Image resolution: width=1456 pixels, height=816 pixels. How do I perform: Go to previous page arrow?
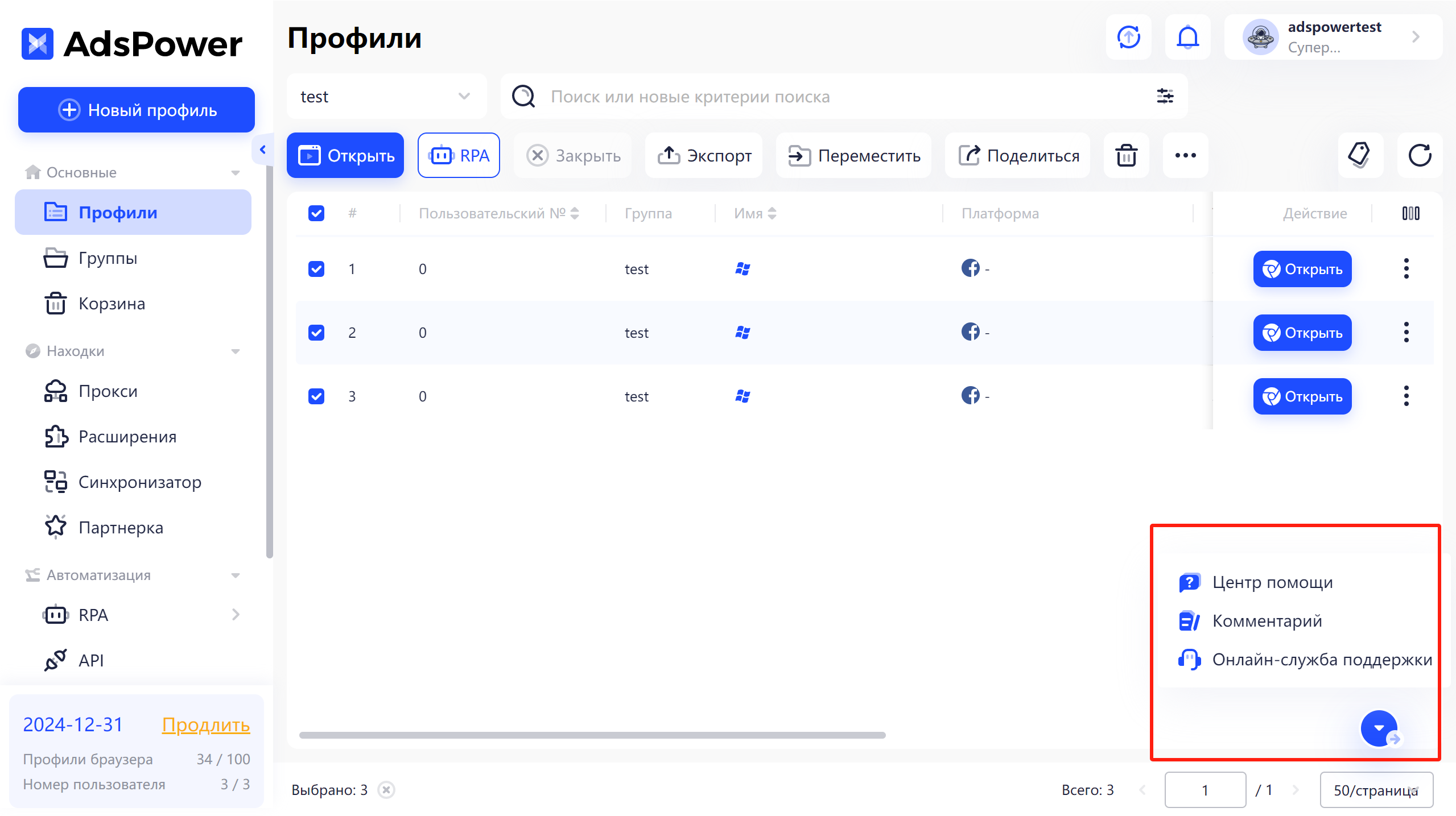(1142, 790)
